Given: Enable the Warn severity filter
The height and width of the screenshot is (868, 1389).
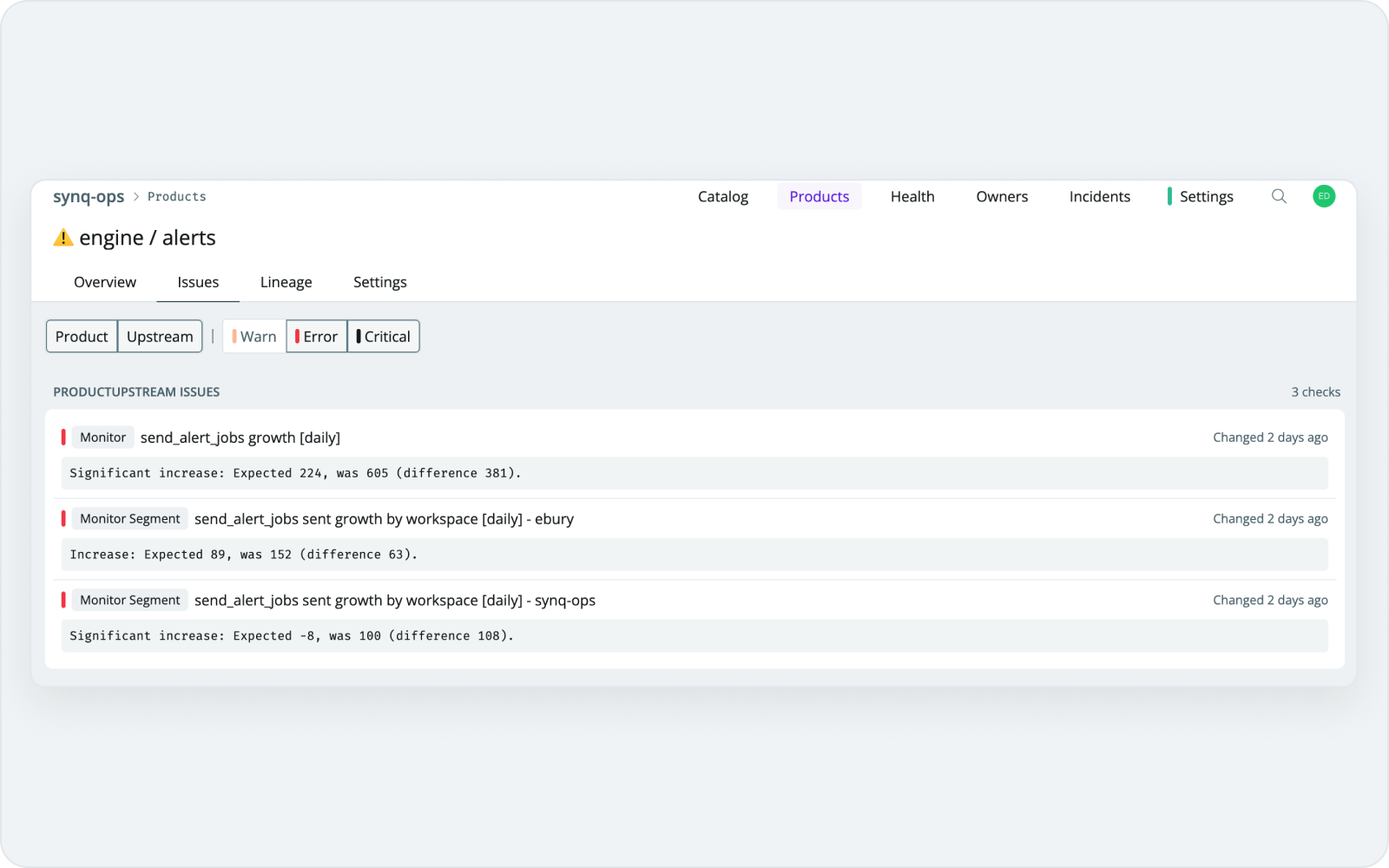Looking at the screenshot, I should (x=253, y=336).
